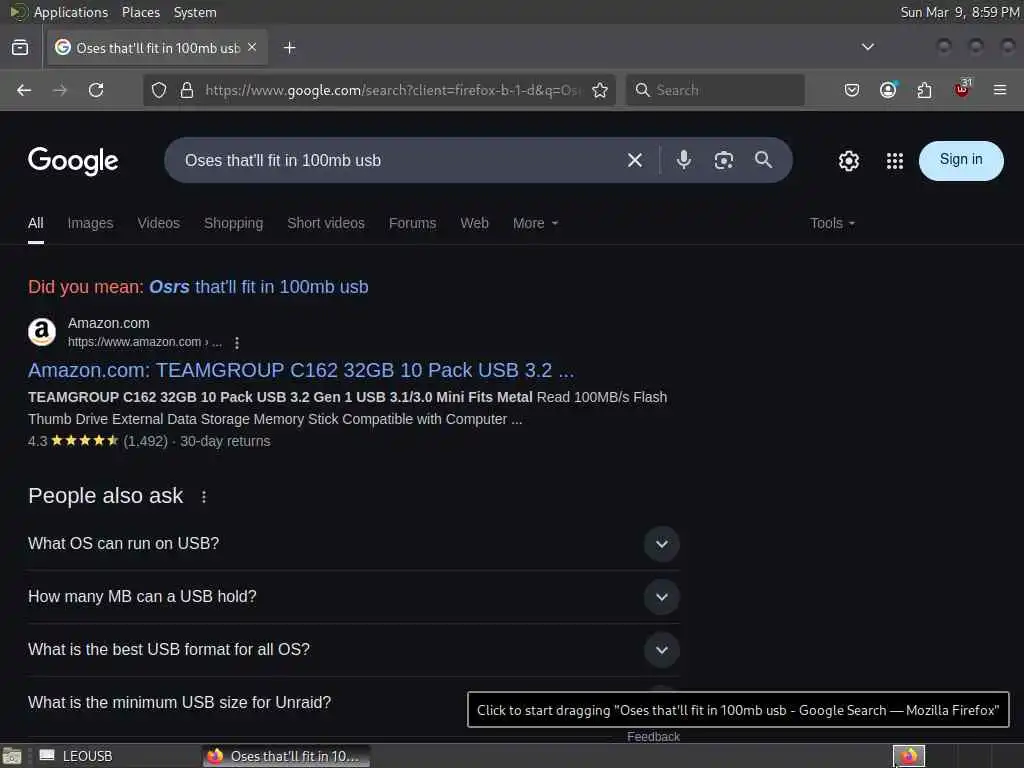Switch to the Short videos tab
The image size is (1024, 768).
(x=326, y=223)
